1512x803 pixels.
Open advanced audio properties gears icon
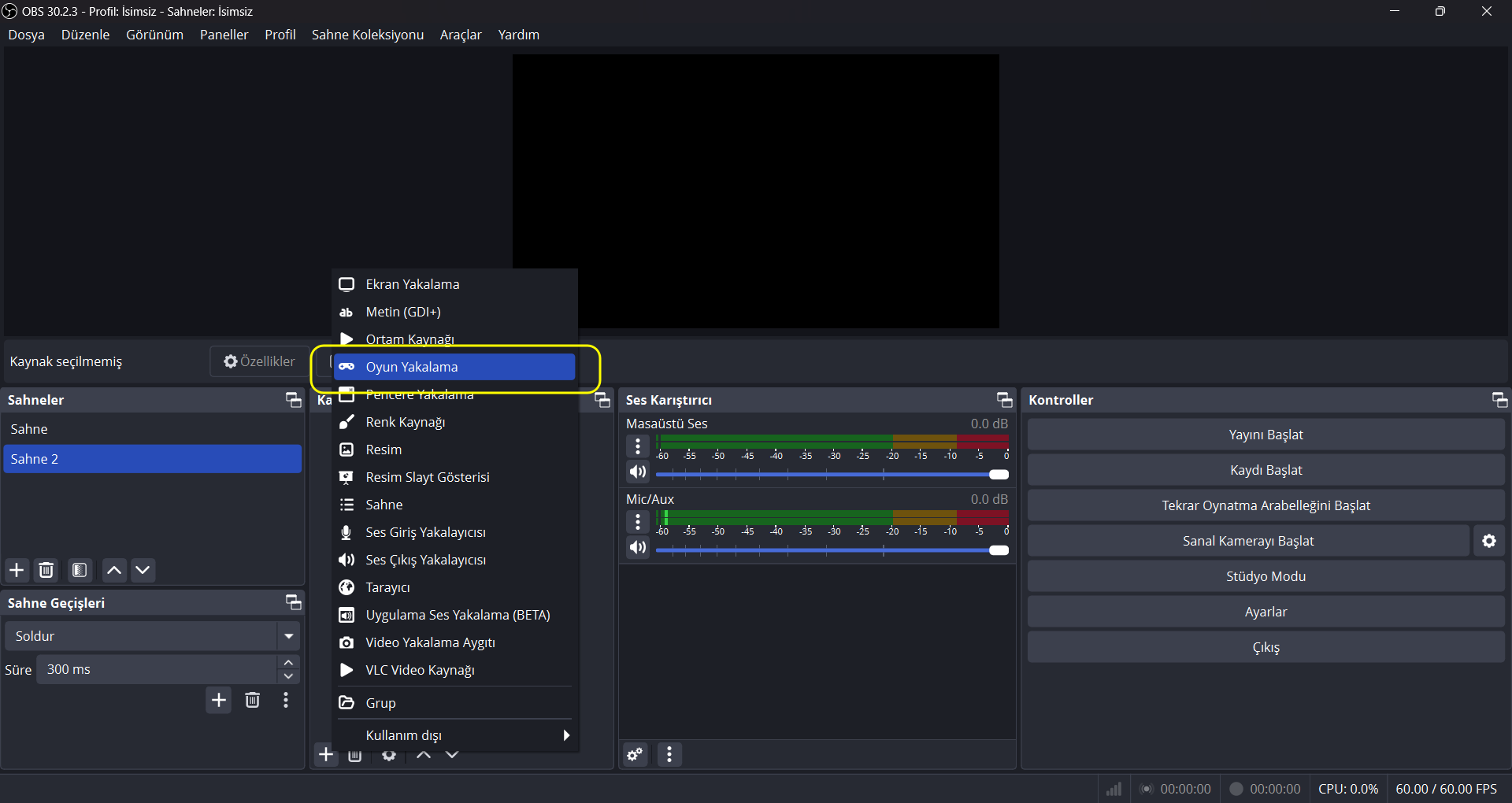[x=635, y=755]
